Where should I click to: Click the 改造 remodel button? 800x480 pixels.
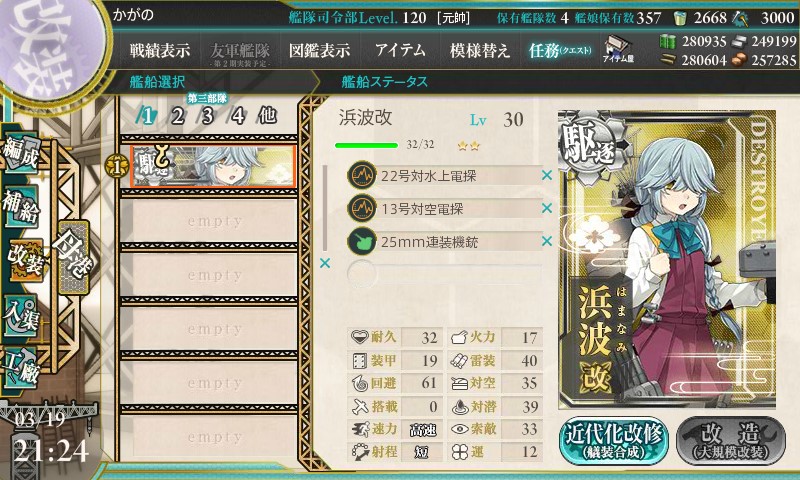click(731, 441)
